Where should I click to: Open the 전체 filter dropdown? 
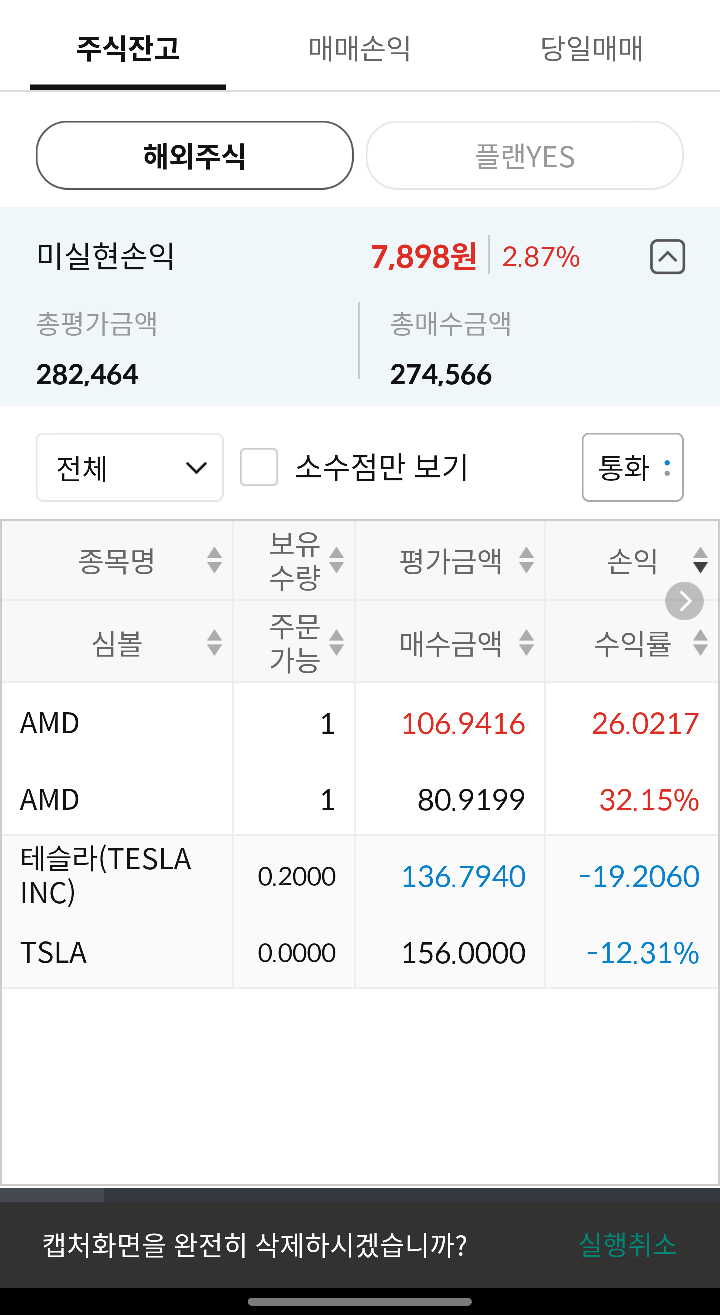pos(130,467)
